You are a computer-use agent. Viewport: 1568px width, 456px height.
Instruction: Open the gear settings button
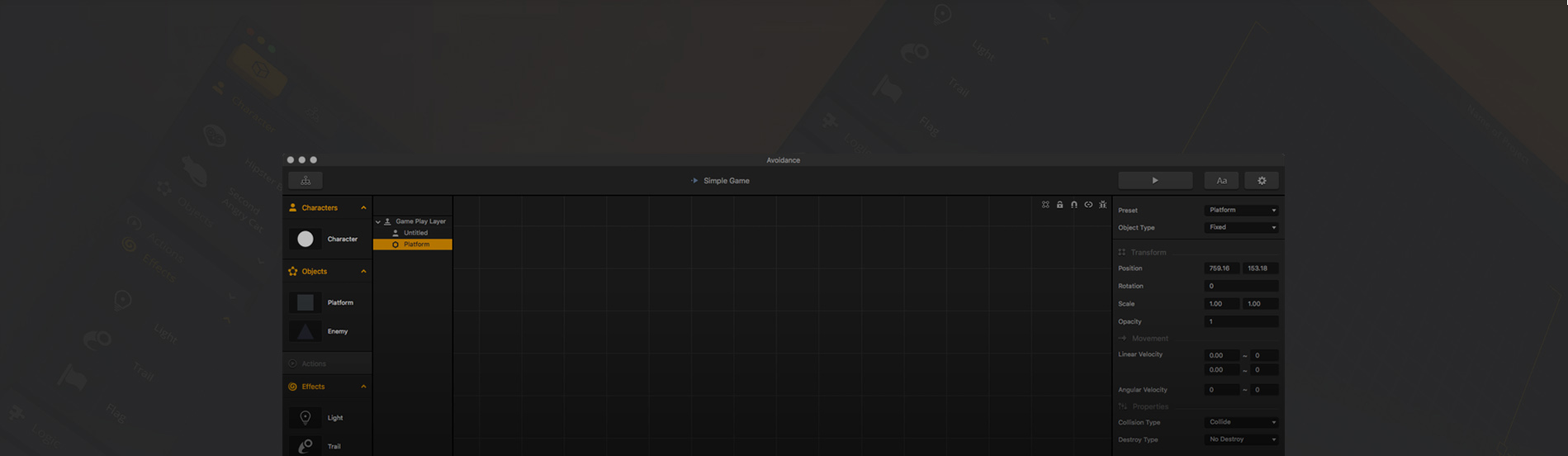1262,180
